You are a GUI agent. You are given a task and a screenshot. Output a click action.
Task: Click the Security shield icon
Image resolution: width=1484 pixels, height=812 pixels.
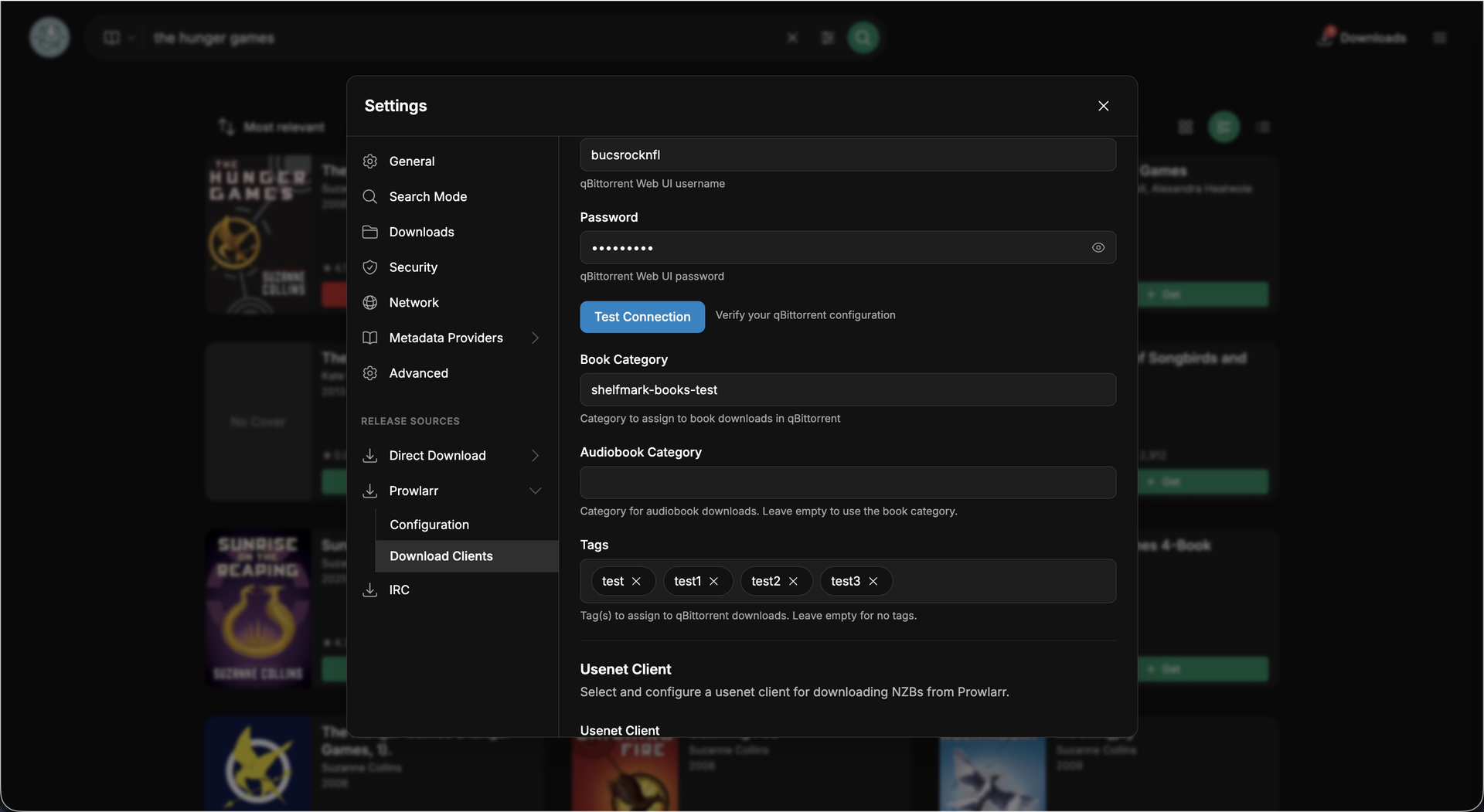[370, 267]
